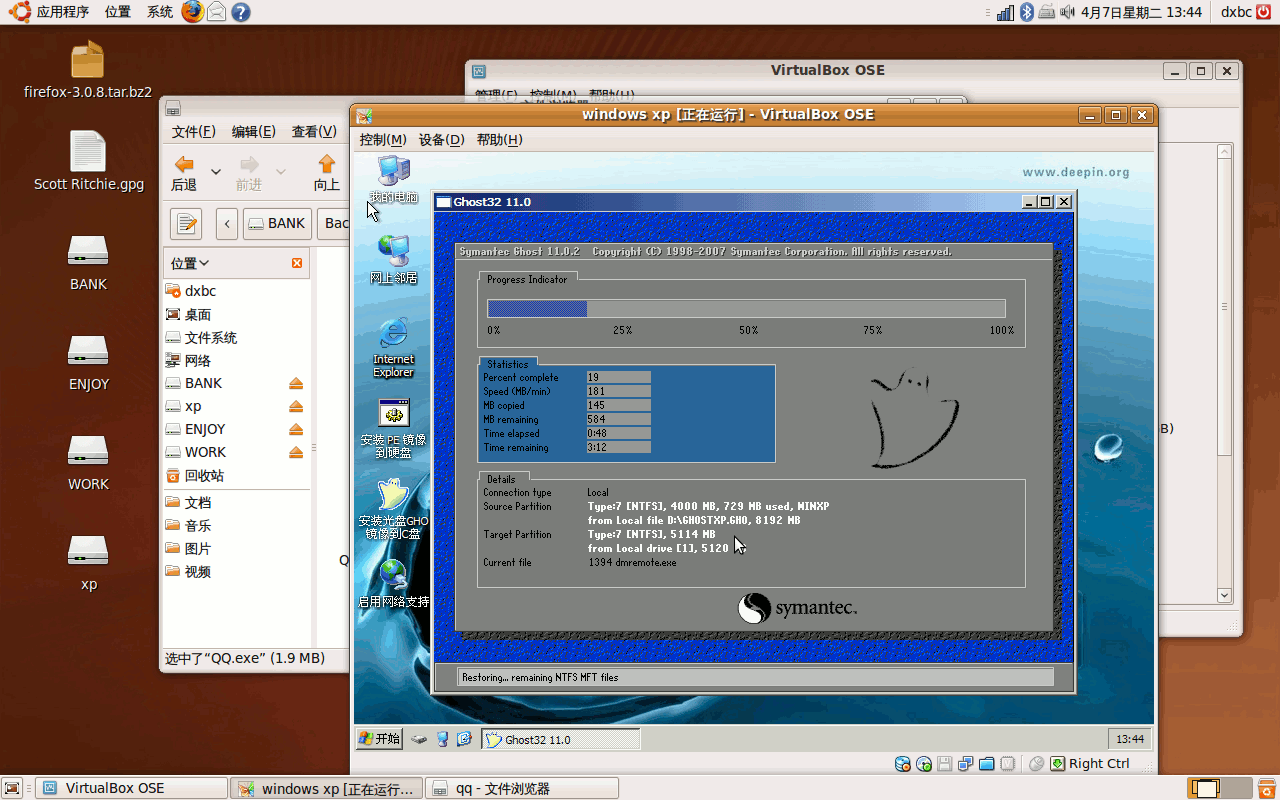1280x800 pixels.
Task: Open Internet Explorer in the XP guest
Action: [x=393, y=348]
